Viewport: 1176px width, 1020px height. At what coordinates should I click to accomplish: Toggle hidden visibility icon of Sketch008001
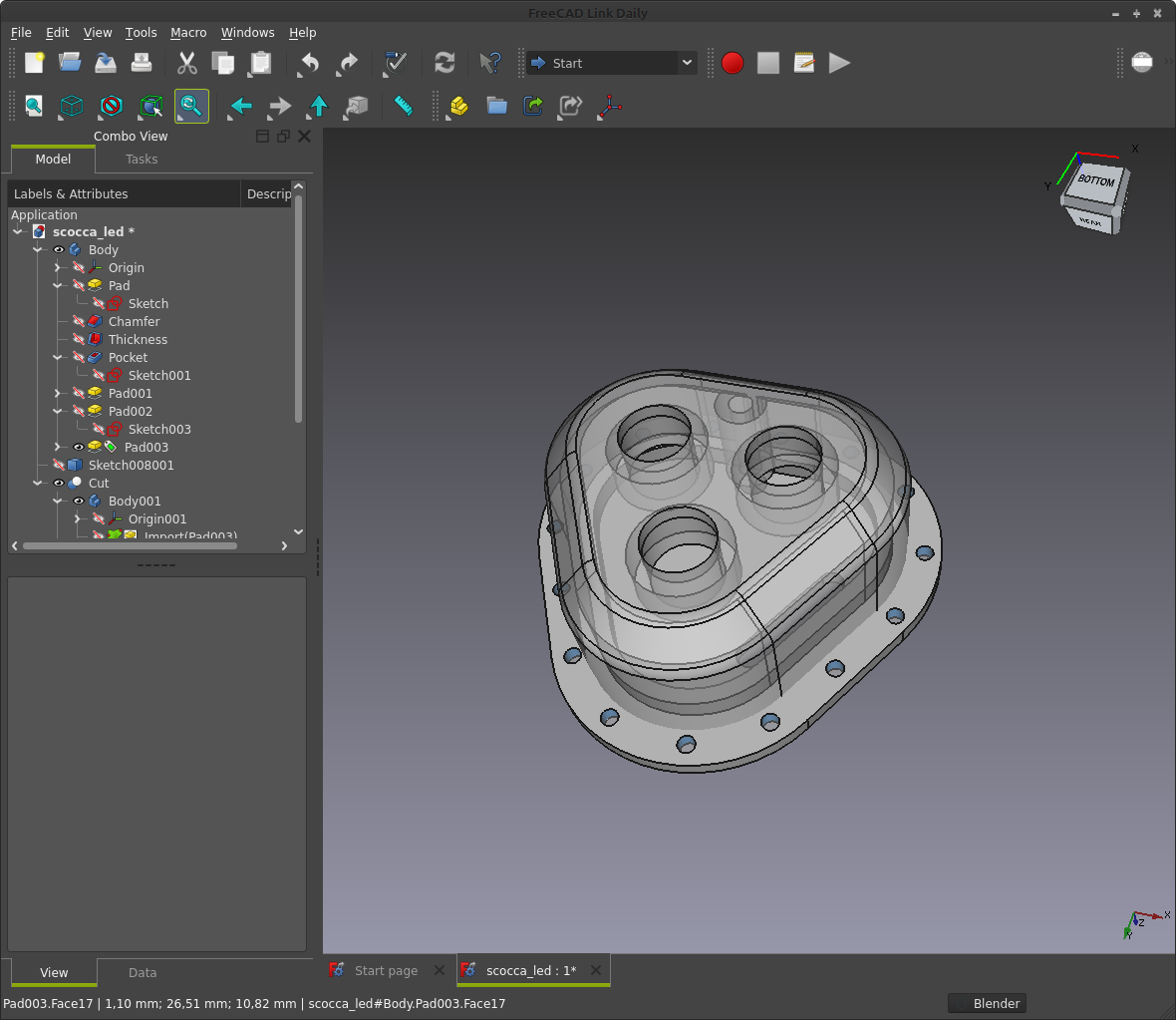coord(59,466)
